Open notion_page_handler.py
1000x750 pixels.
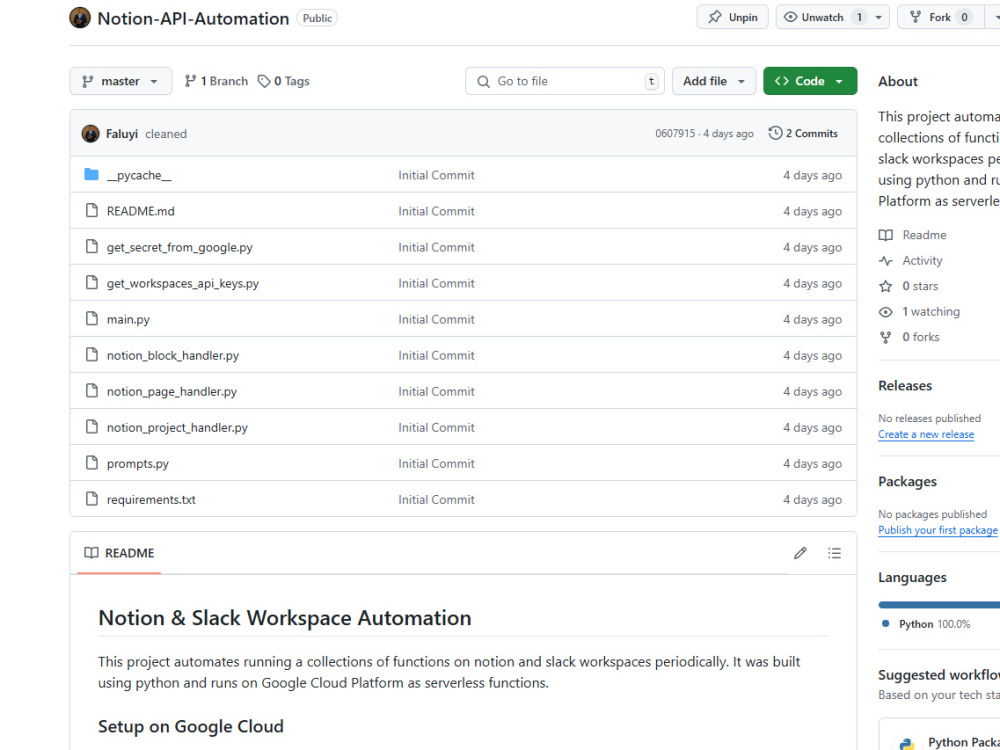click(172, 392)
